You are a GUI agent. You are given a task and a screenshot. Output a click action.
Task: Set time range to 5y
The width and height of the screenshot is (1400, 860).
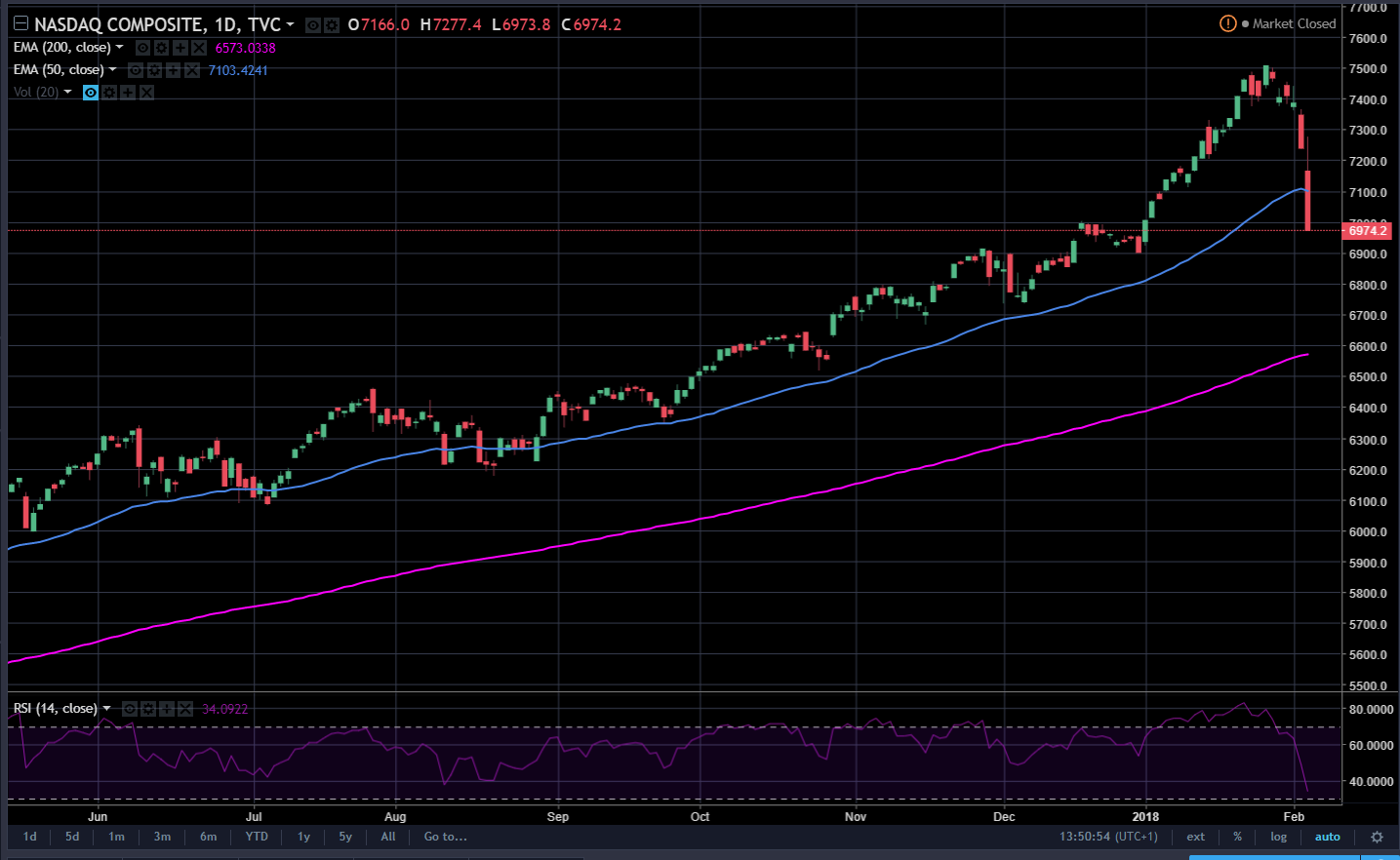click(345, 837)
